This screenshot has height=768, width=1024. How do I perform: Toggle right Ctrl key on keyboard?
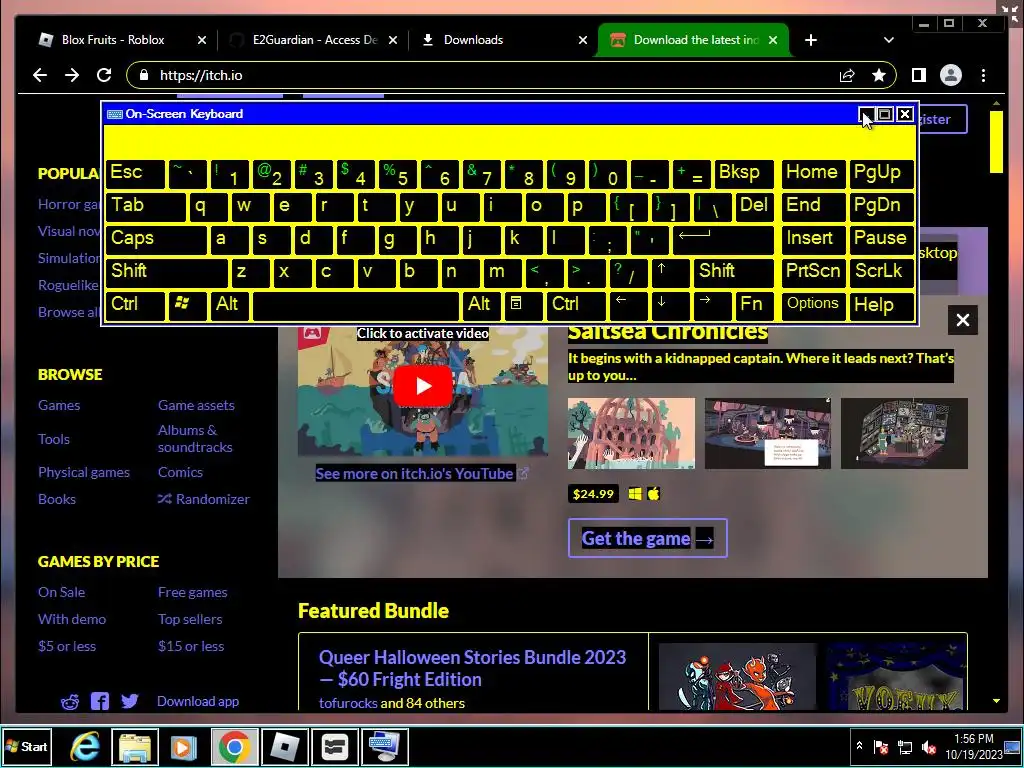tap(576, 304)
